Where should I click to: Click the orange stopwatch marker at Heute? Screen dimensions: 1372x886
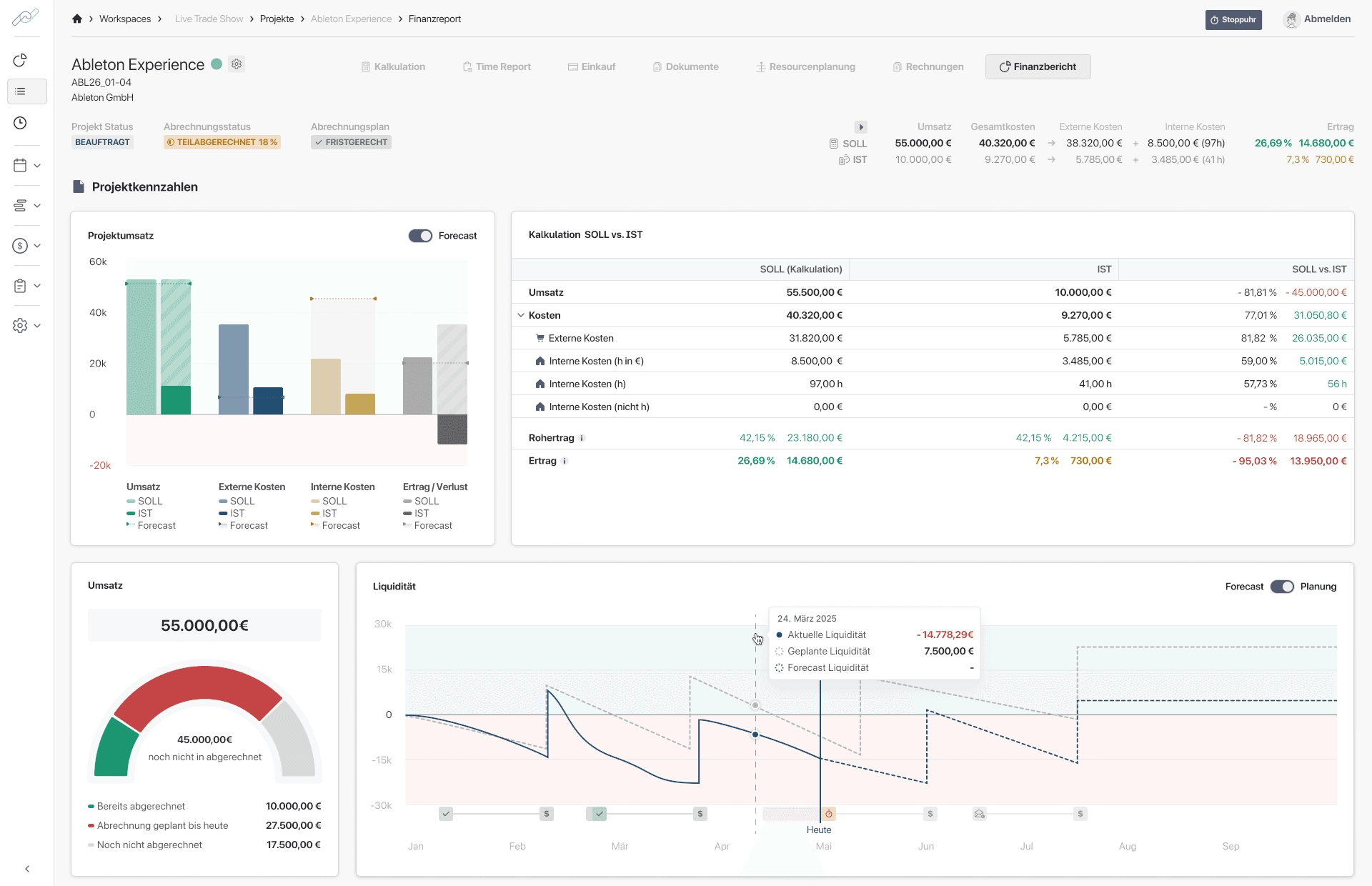pos(829,814)
